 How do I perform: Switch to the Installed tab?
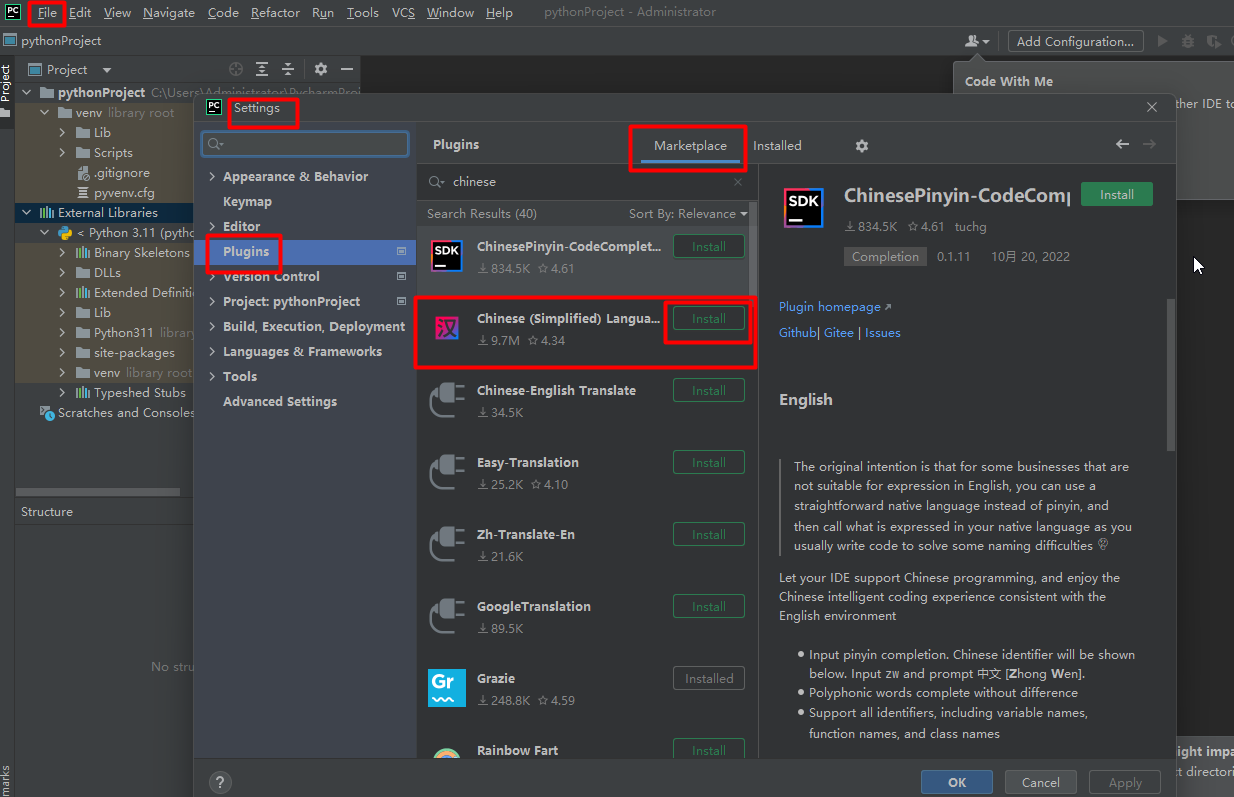777,146
